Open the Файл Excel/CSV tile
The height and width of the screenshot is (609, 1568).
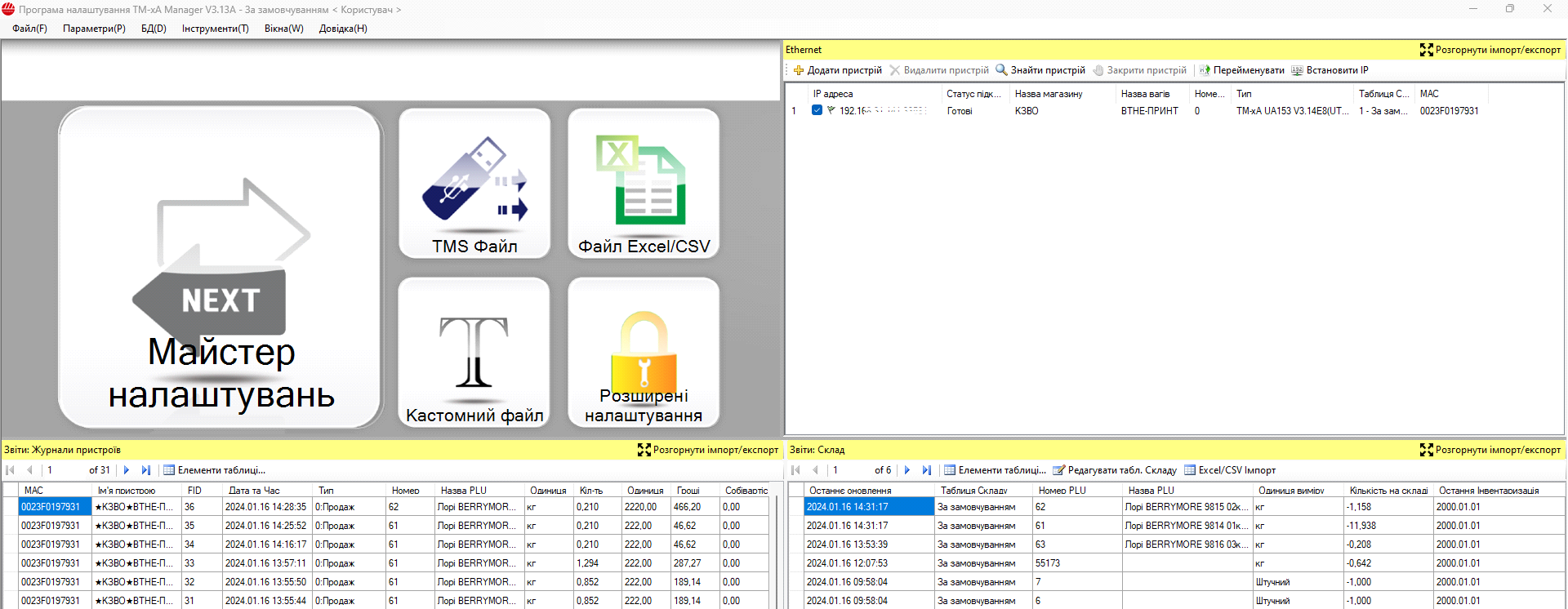(x=644, y=184)
